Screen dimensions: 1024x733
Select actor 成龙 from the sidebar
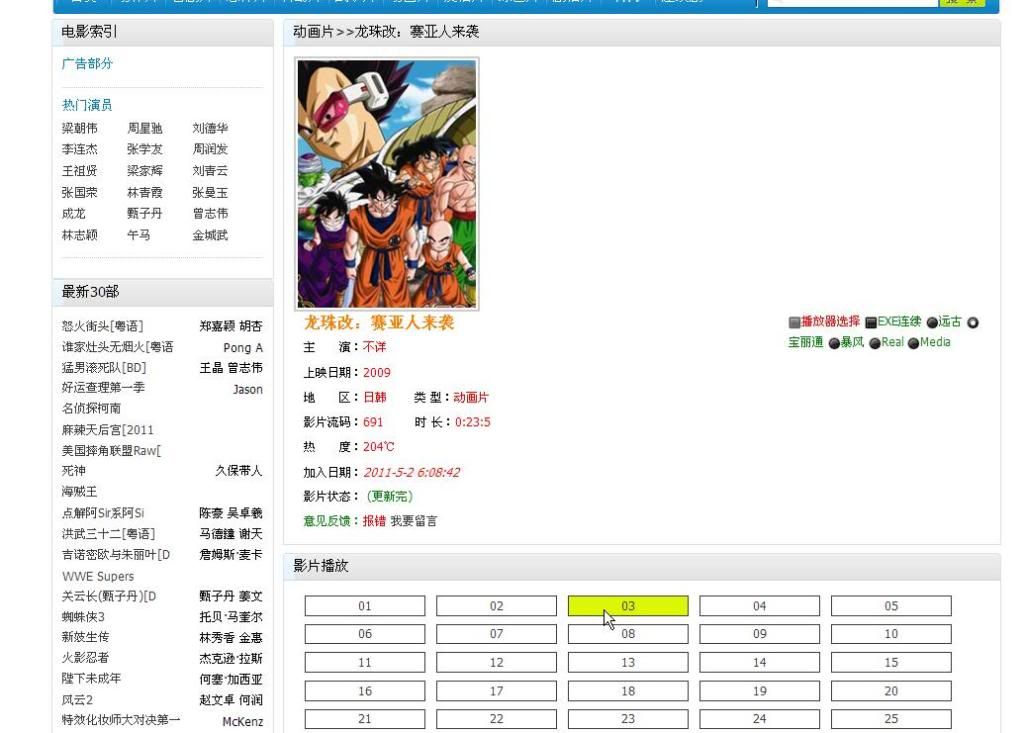click(74, 213)
